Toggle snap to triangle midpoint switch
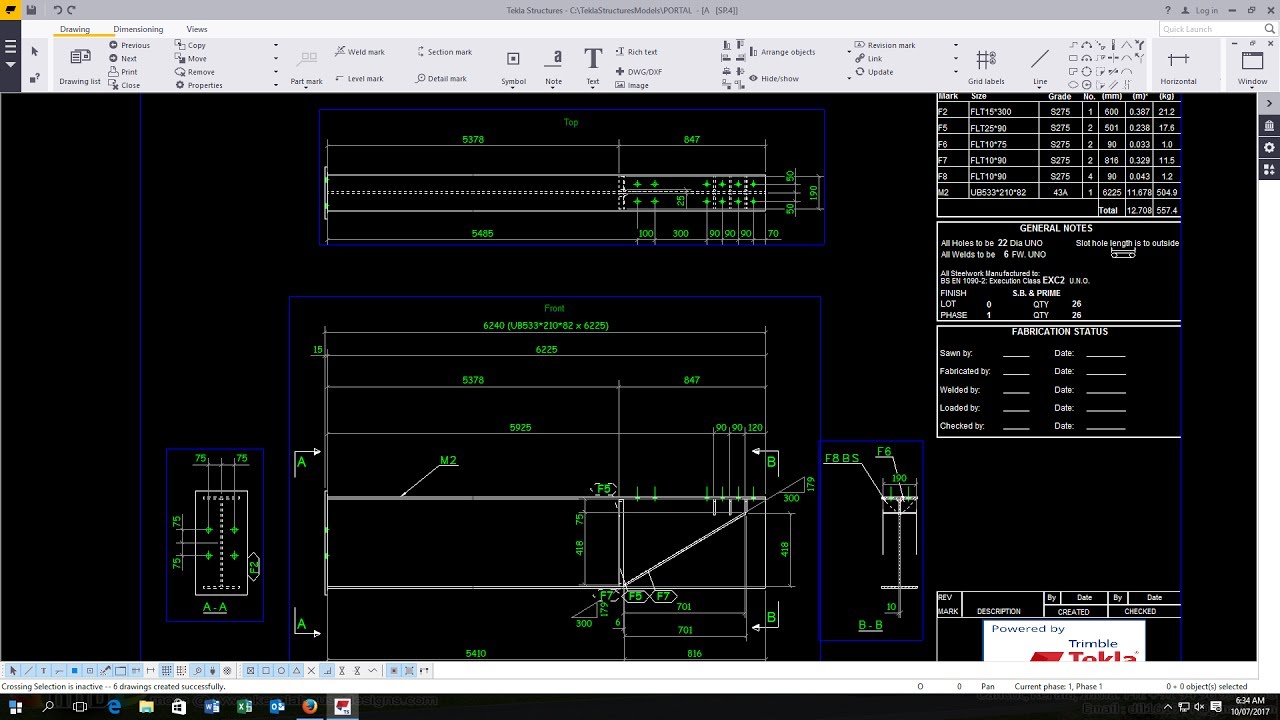 point(296,670)
